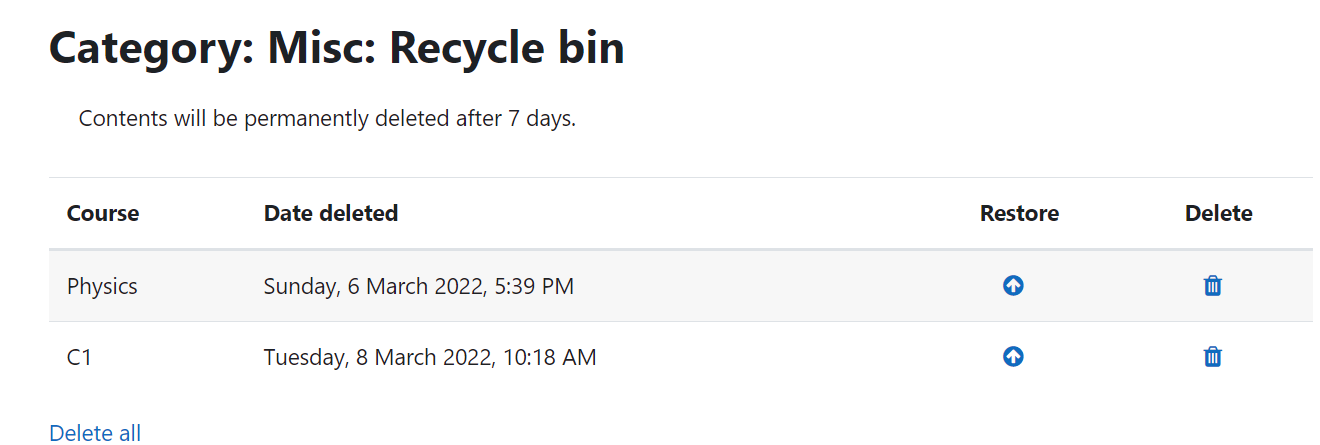Click the Recycle bin words in heading
The image size is (1320, 445).
click(507, 47)
